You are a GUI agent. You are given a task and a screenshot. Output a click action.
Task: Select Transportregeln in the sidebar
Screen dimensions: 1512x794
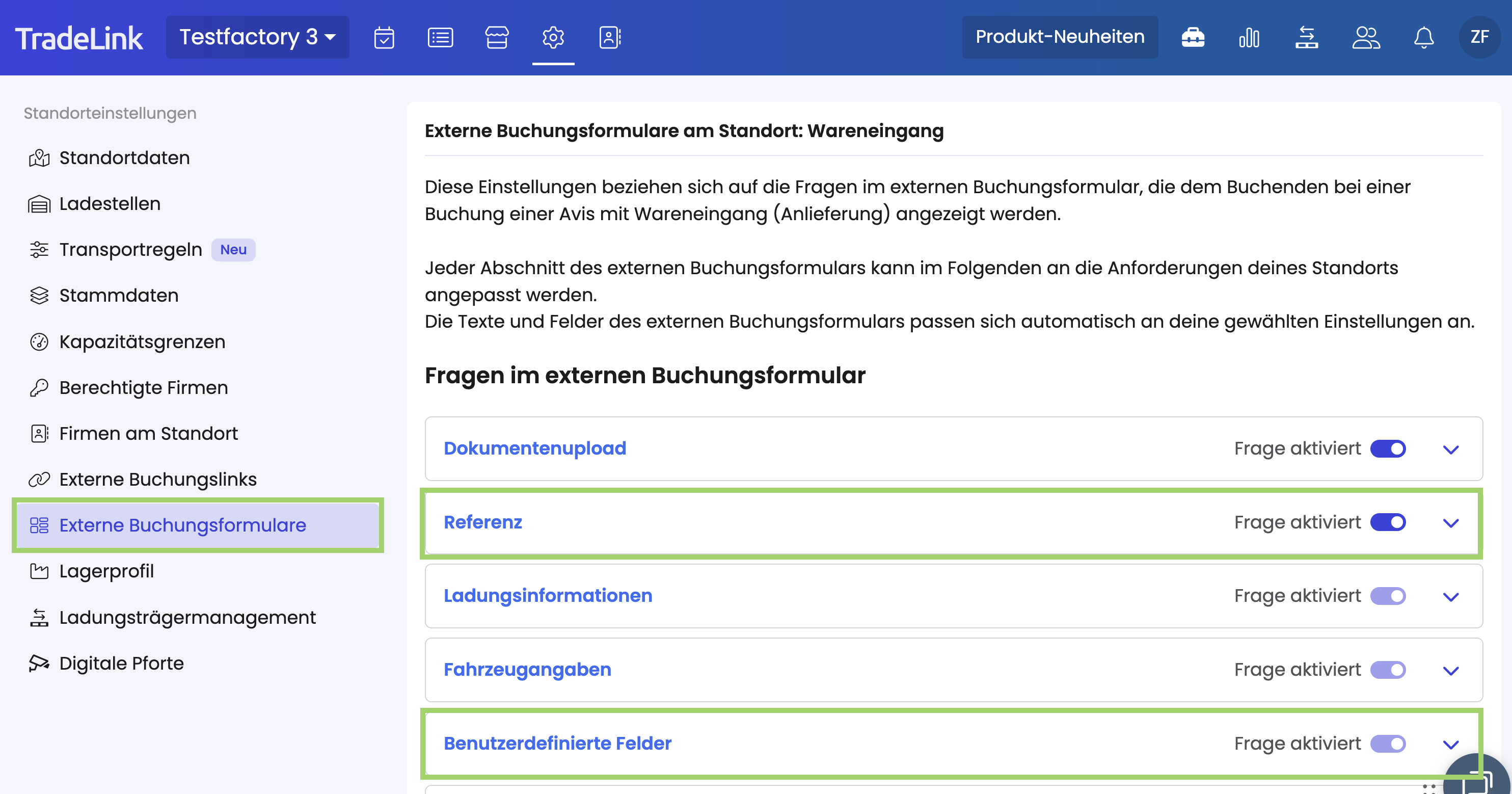coord(130,250)
